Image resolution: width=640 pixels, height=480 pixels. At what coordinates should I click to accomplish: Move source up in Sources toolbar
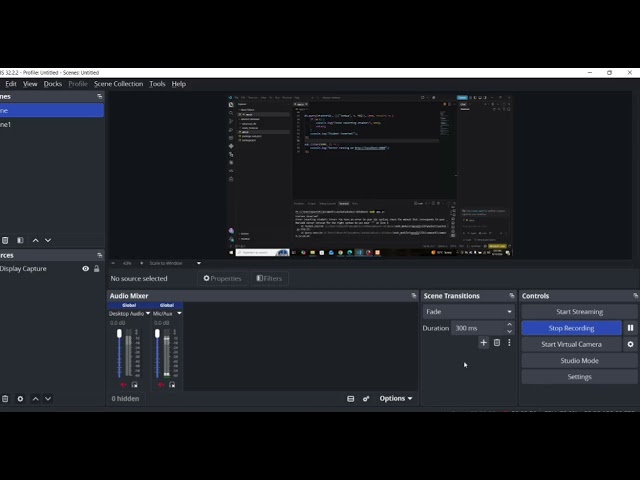(x=36, y=399)
